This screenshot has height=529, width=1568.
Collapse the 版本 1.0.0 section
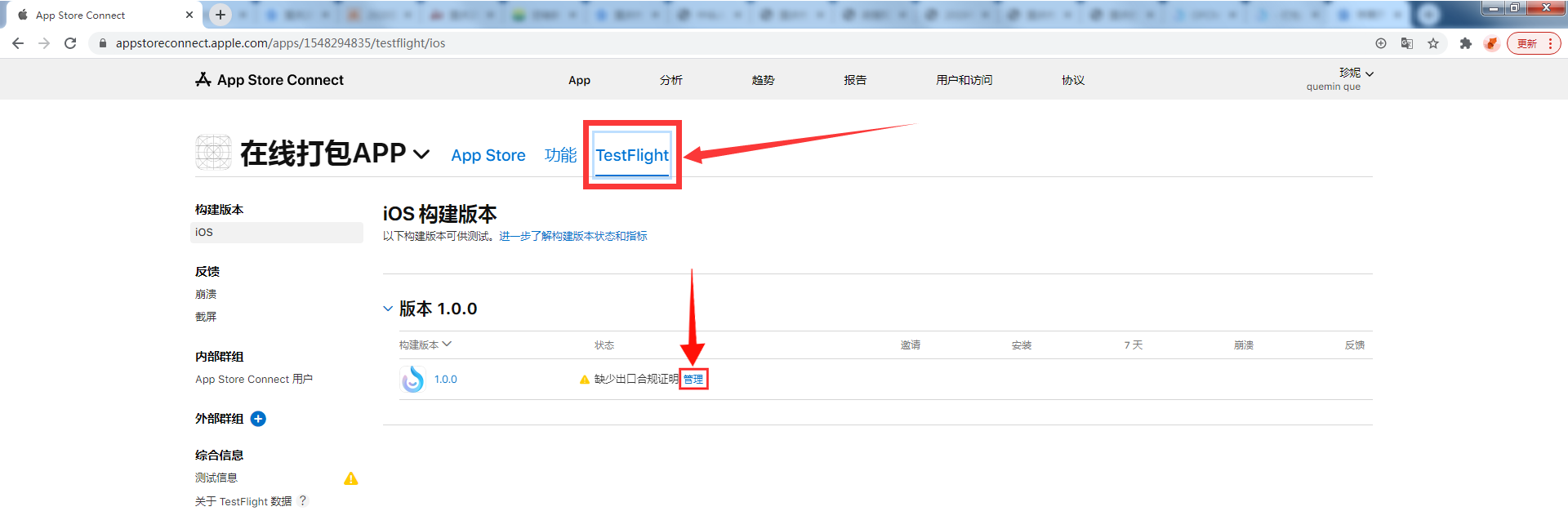(x=388, y=309)
